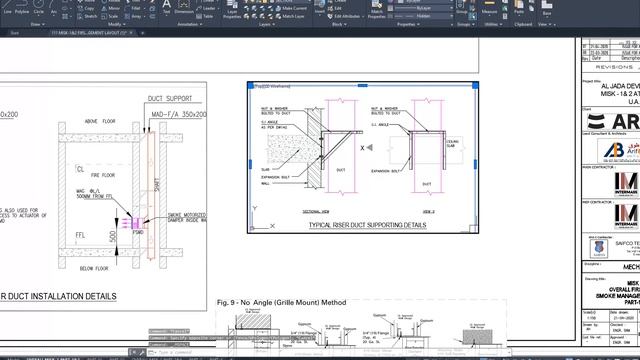Click the top-right viewport corner grip
Image resolution: width=640 pixels, height=360 pixels.
click(475, 85)
